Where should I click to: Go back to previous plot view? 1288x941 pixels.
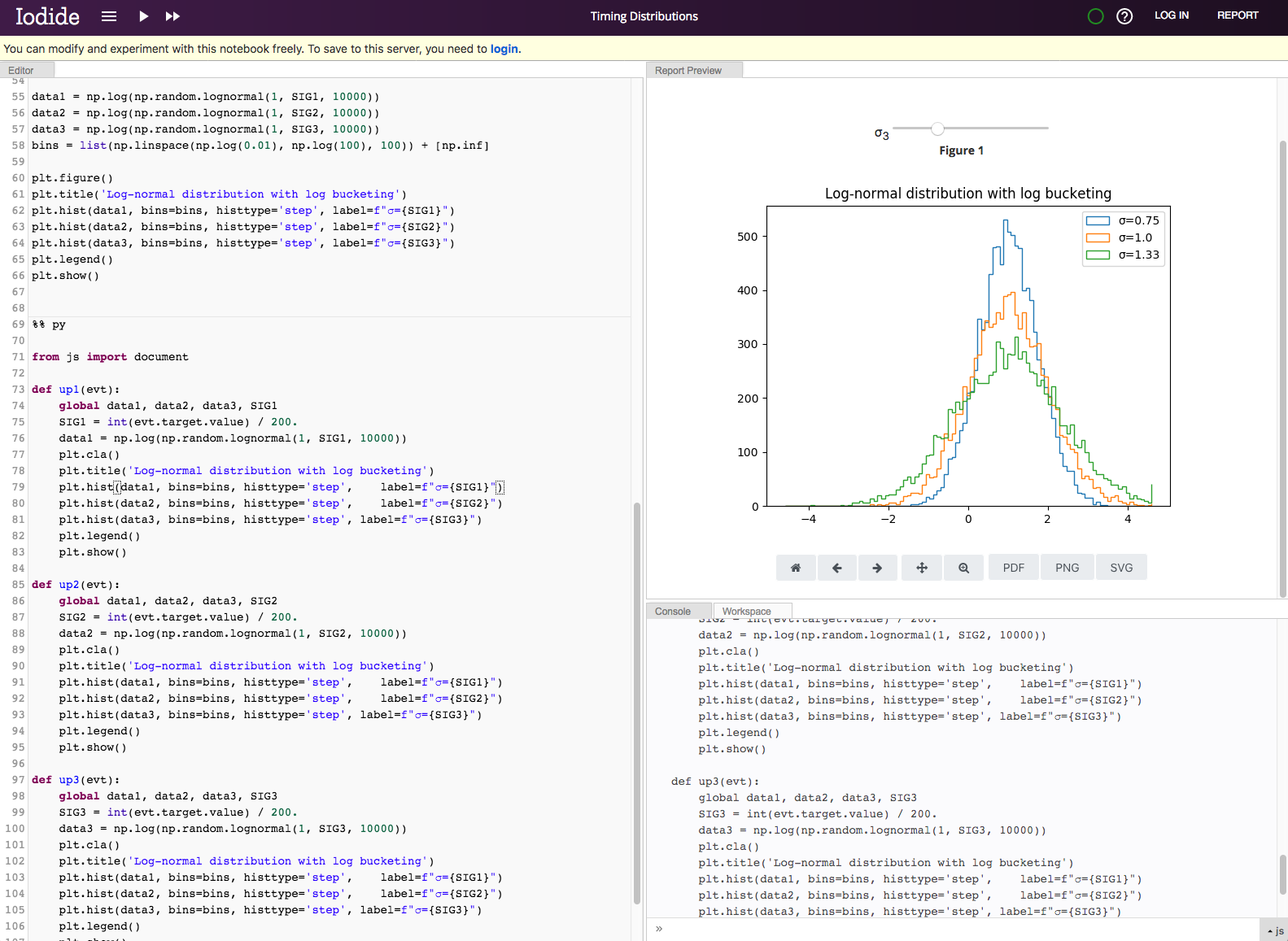coord(836,568)
